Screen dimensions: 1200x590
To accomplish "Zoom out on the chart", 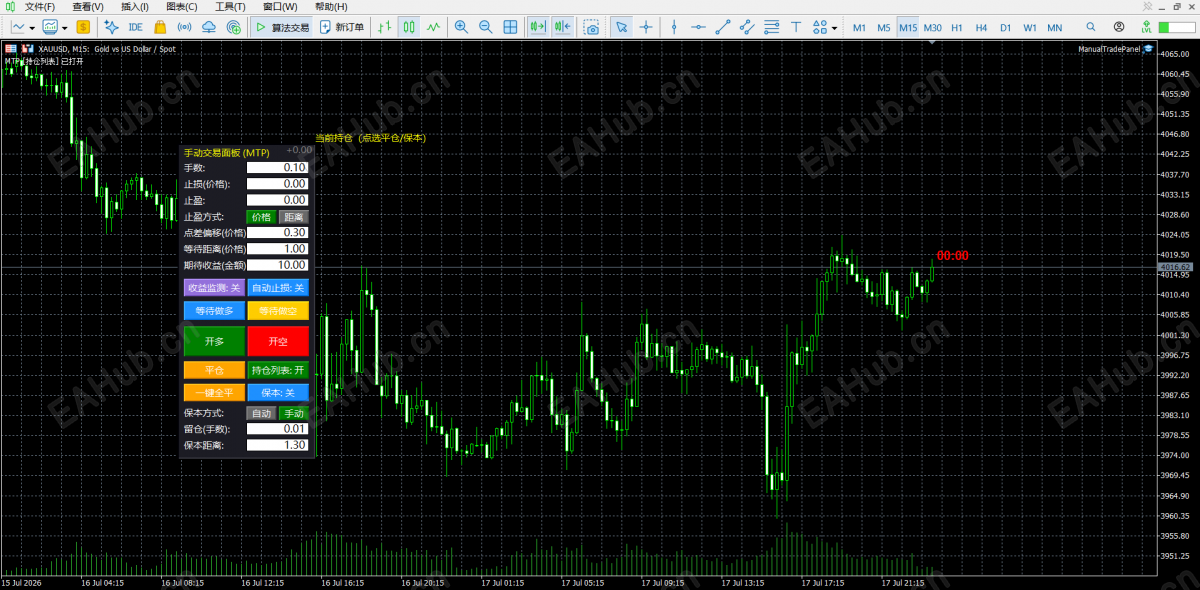I will 485,27.
